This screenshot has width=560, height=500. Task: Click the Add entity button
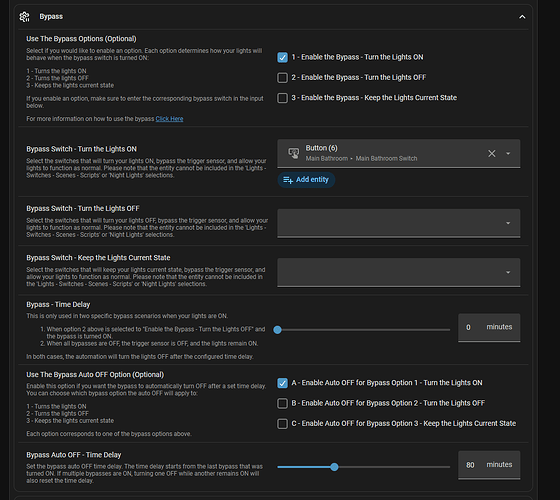click(306, 180)
